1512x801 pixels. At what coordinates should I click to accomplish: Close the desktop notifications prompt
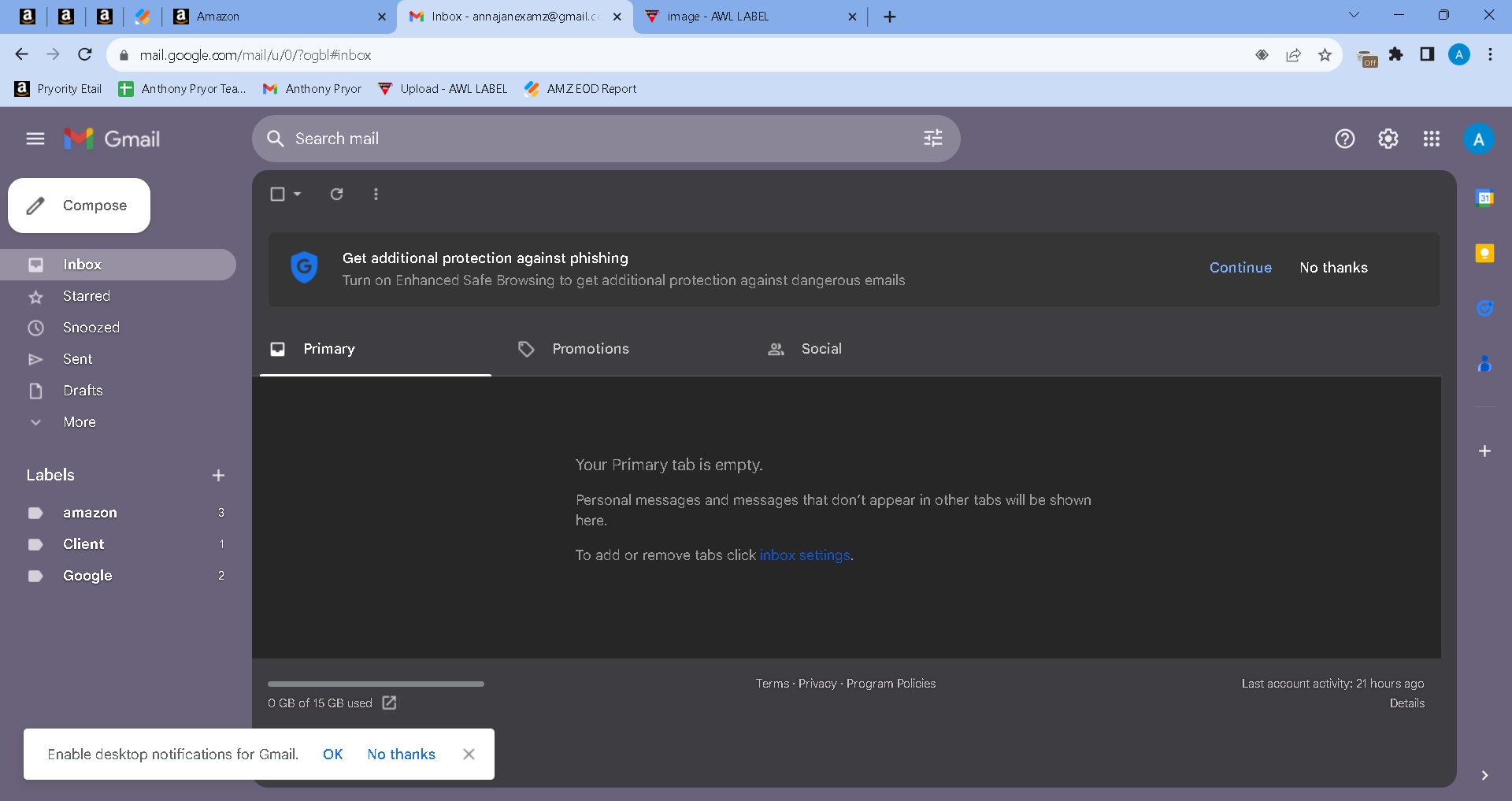[469, 755]
